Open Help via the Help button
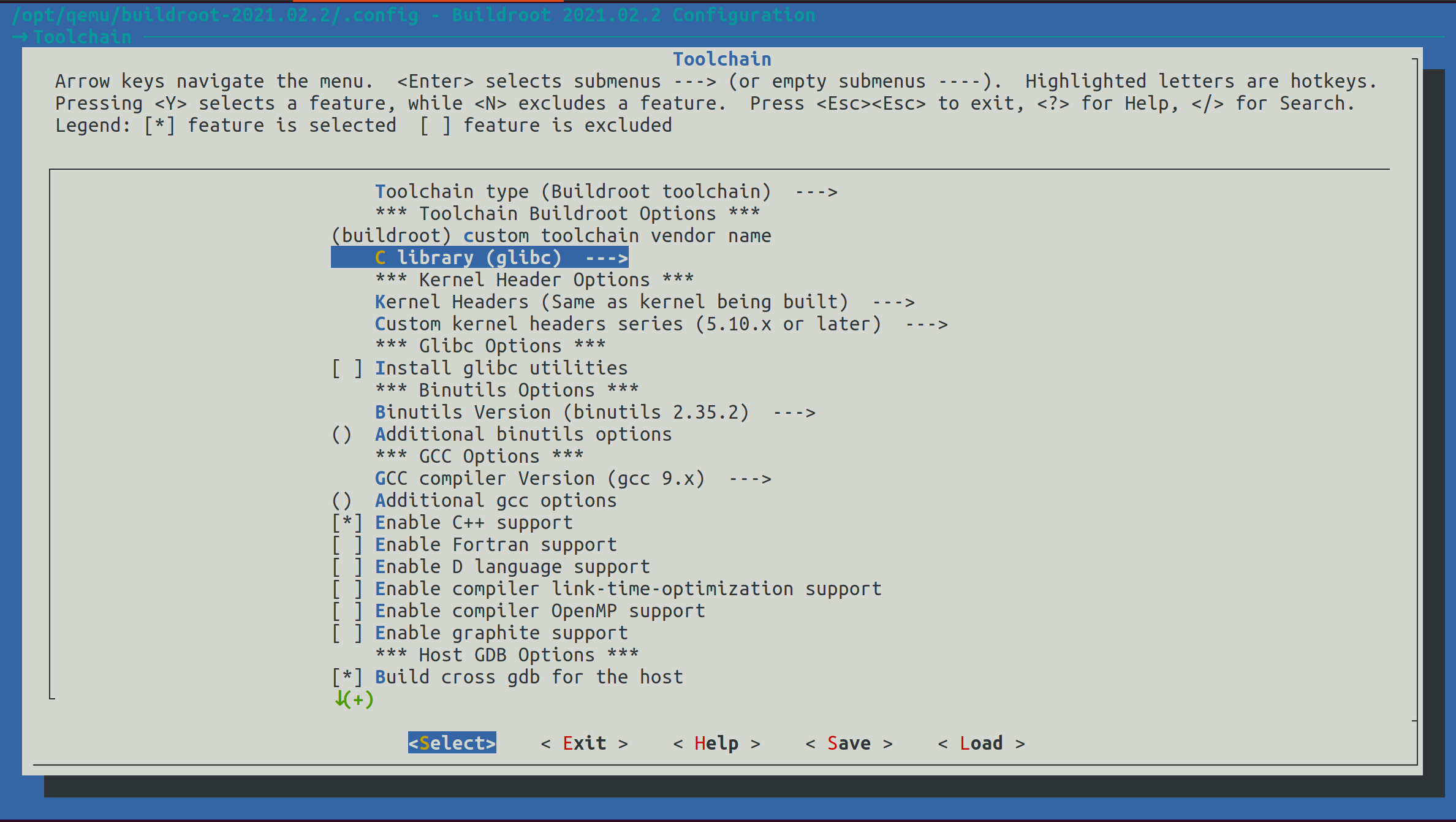This screenshot has width=1456, height=822. (x=717, y=743)
